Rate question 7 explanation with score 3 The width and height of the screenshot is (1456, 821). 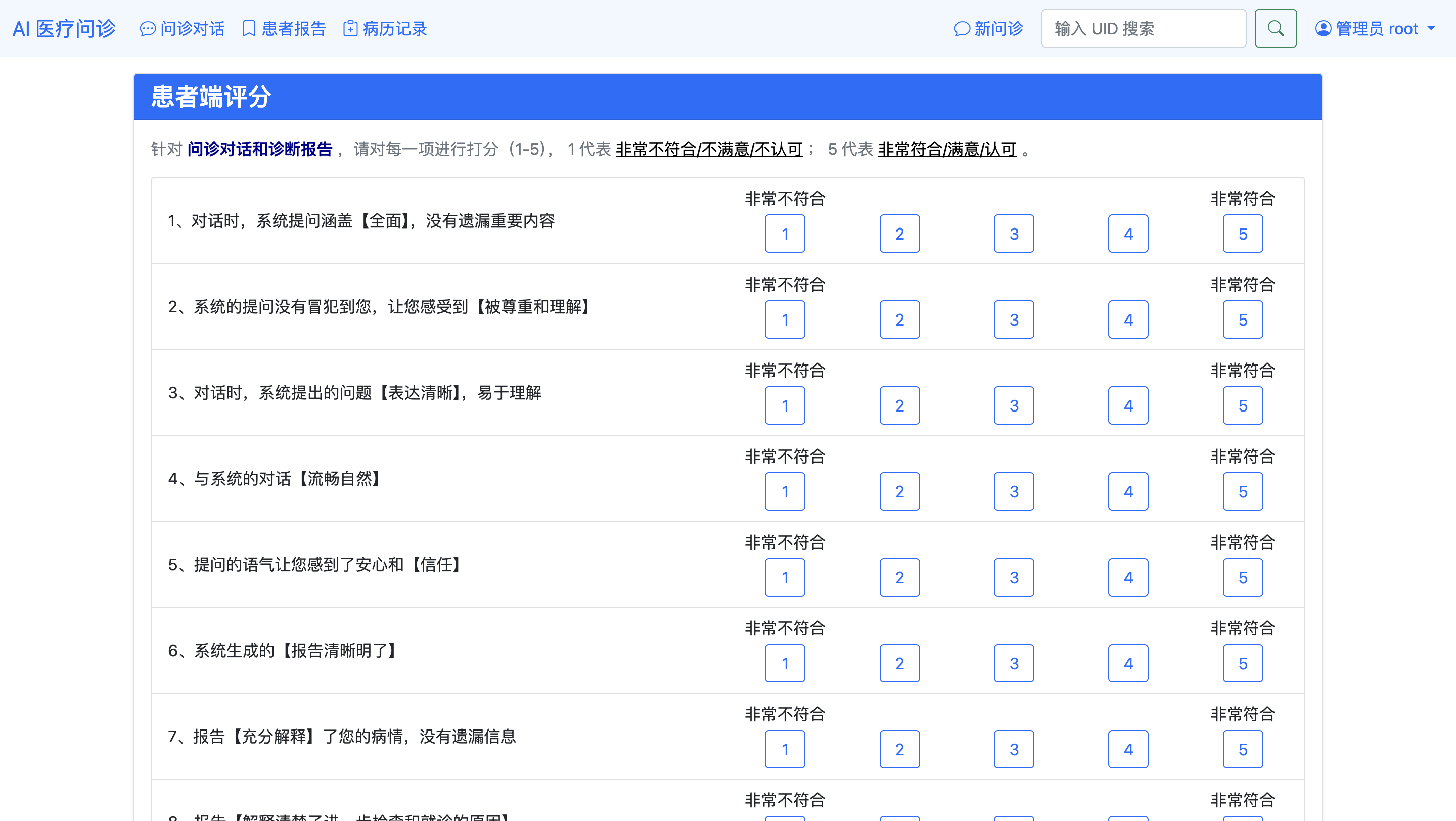click(1014, 749)
